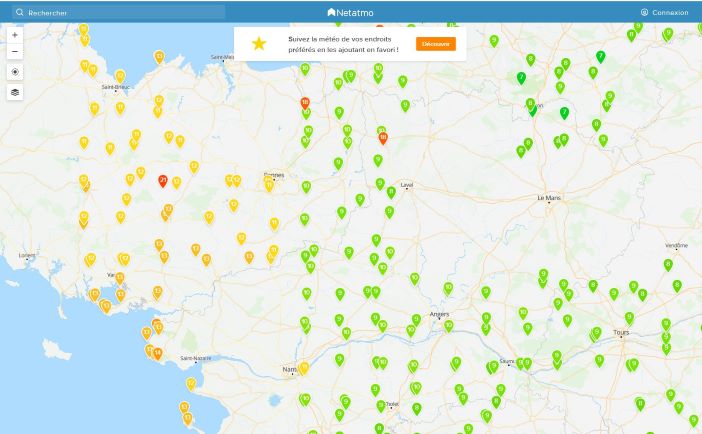Screen dimensions: 702x434
Task: Open the Connexion login link
Action: (x=664, y=12)
